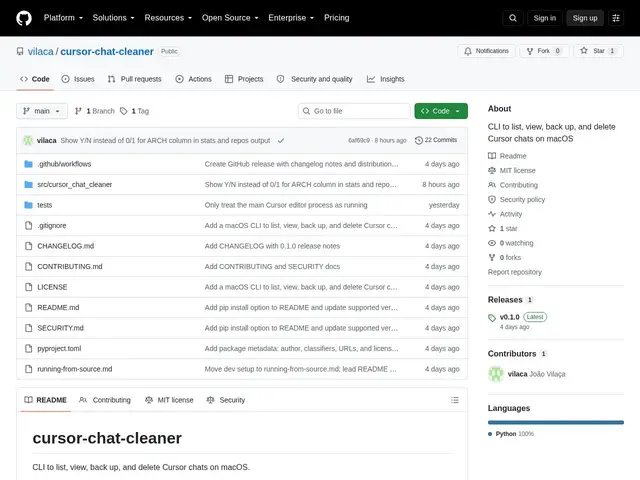The height and width of the screenshot is (480, 640).
Task: Click the Python language bar
Action: coord(556,422)
